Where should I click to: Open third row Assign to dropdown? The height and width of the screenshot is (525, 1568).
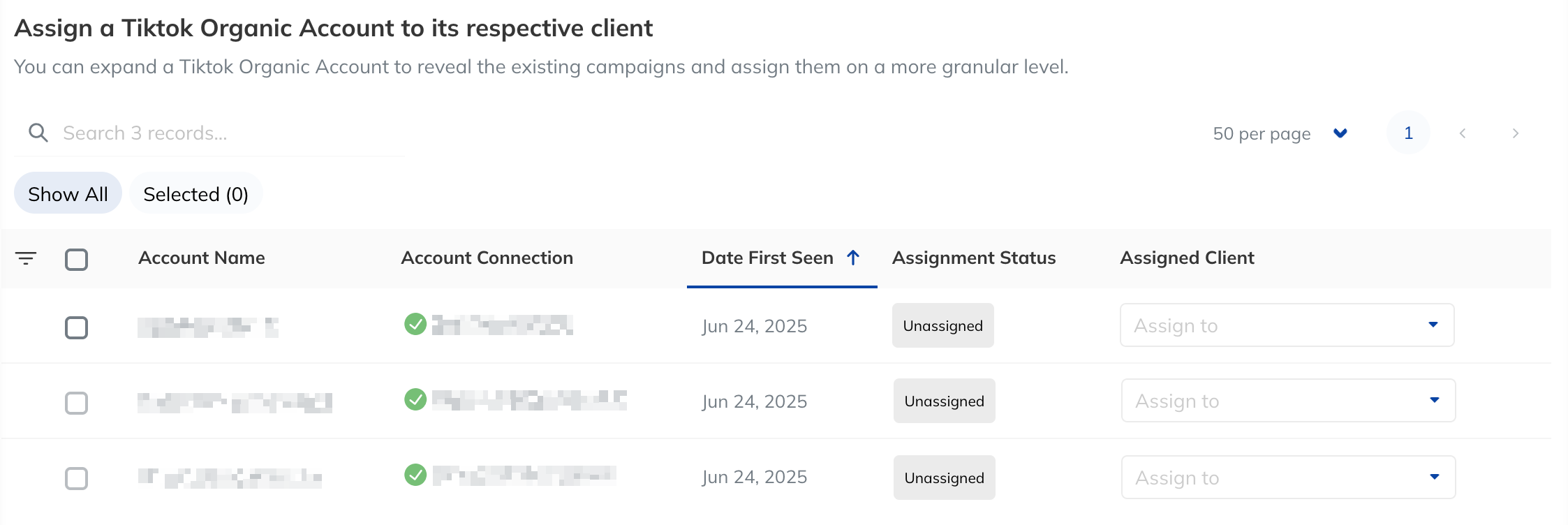tap(1289, 477)
